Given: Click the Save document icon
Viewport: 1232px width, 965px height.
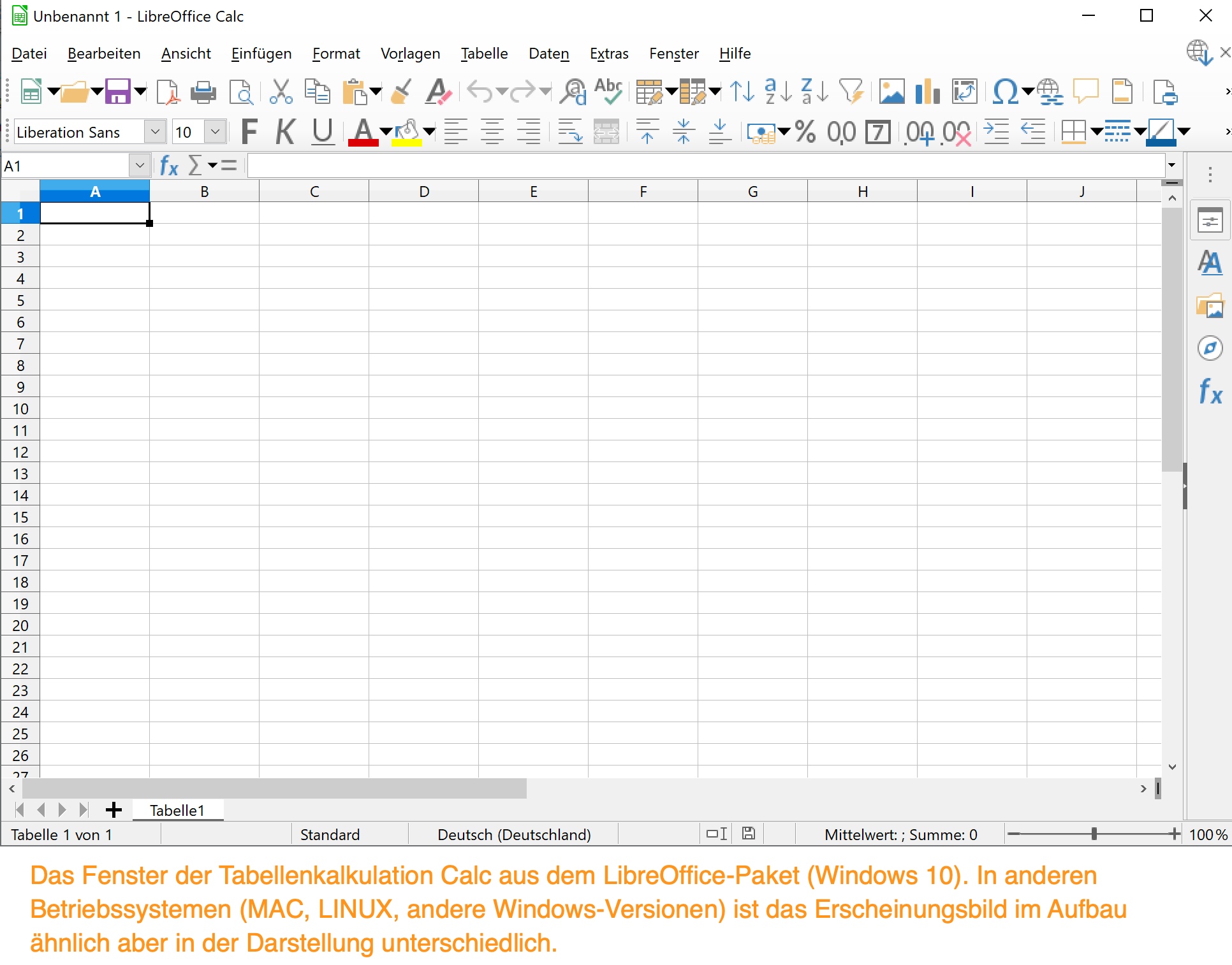Looking at the screenshot, I should pos(117,92).
